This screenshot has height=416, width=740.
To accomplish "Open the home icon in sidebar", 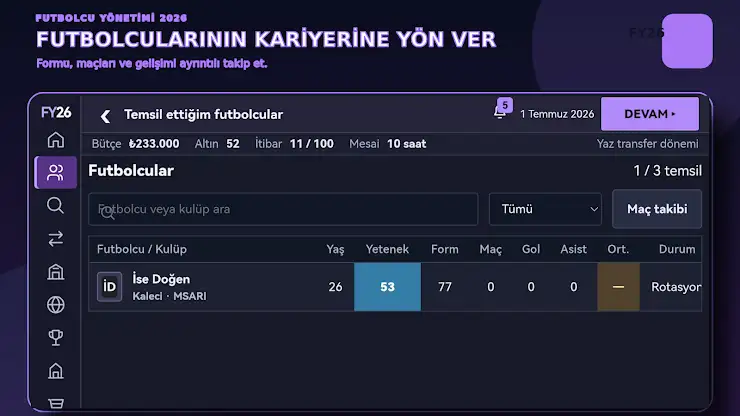I will tap(56, 140).
